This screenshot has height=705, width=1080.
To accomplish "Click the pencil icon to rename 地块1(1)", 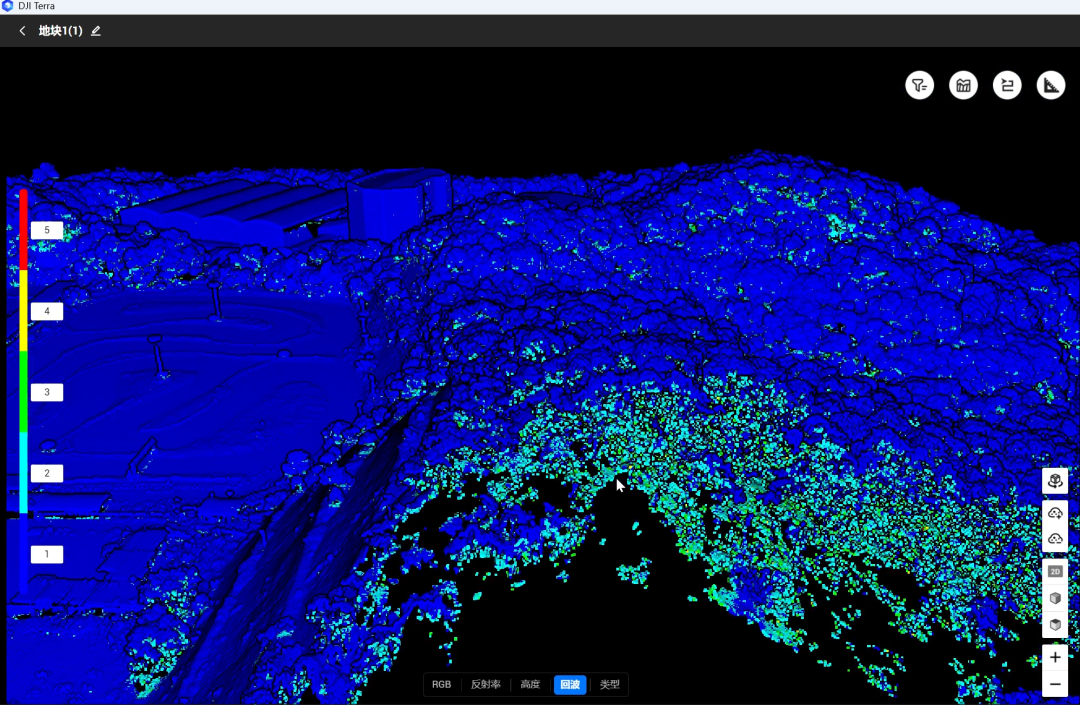I will pos(96,31).
